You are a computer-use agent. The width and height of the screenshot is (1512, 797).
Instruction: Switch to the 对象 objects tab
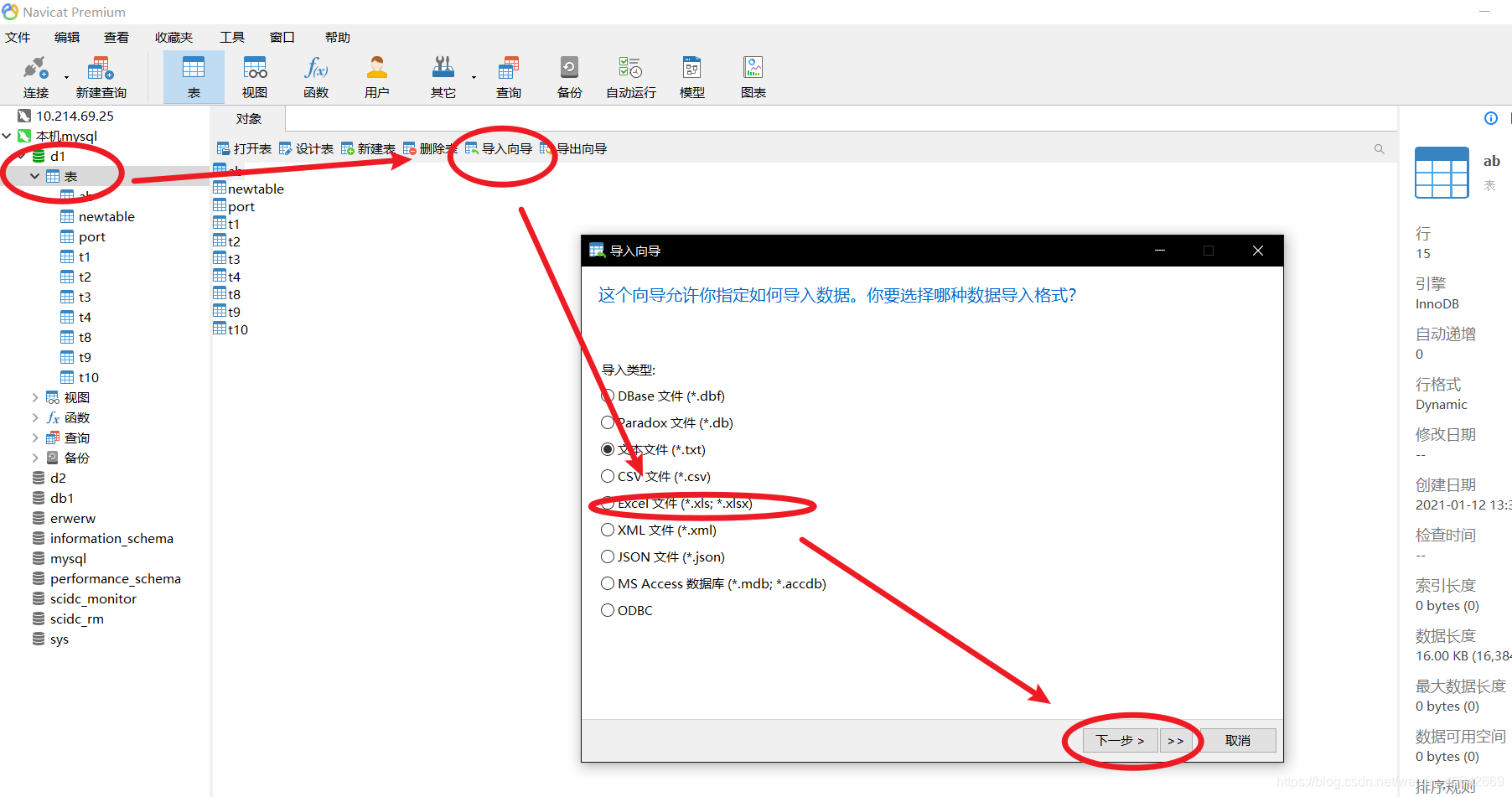pyautogui.click(x=249, y=119)
